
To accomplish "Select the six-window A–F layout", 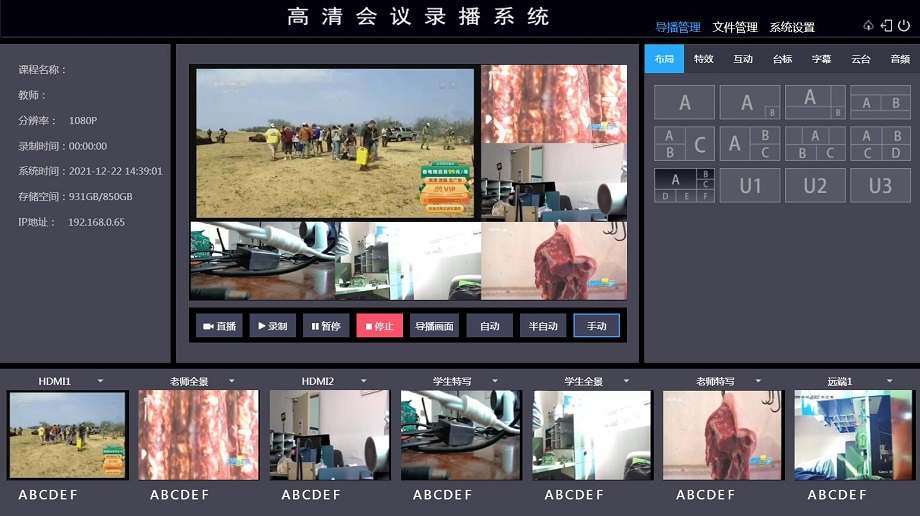I will tap(684, 185).
